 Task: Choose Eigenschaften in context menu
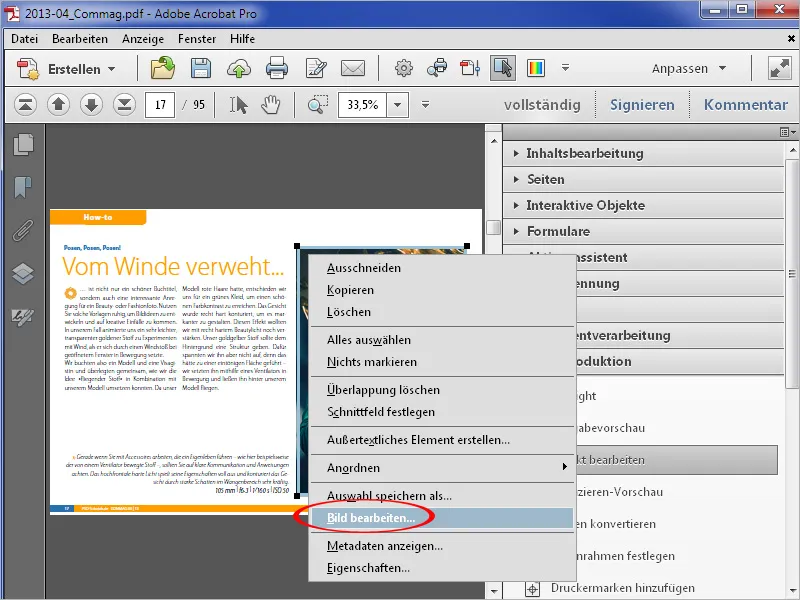tap(442, 568)
